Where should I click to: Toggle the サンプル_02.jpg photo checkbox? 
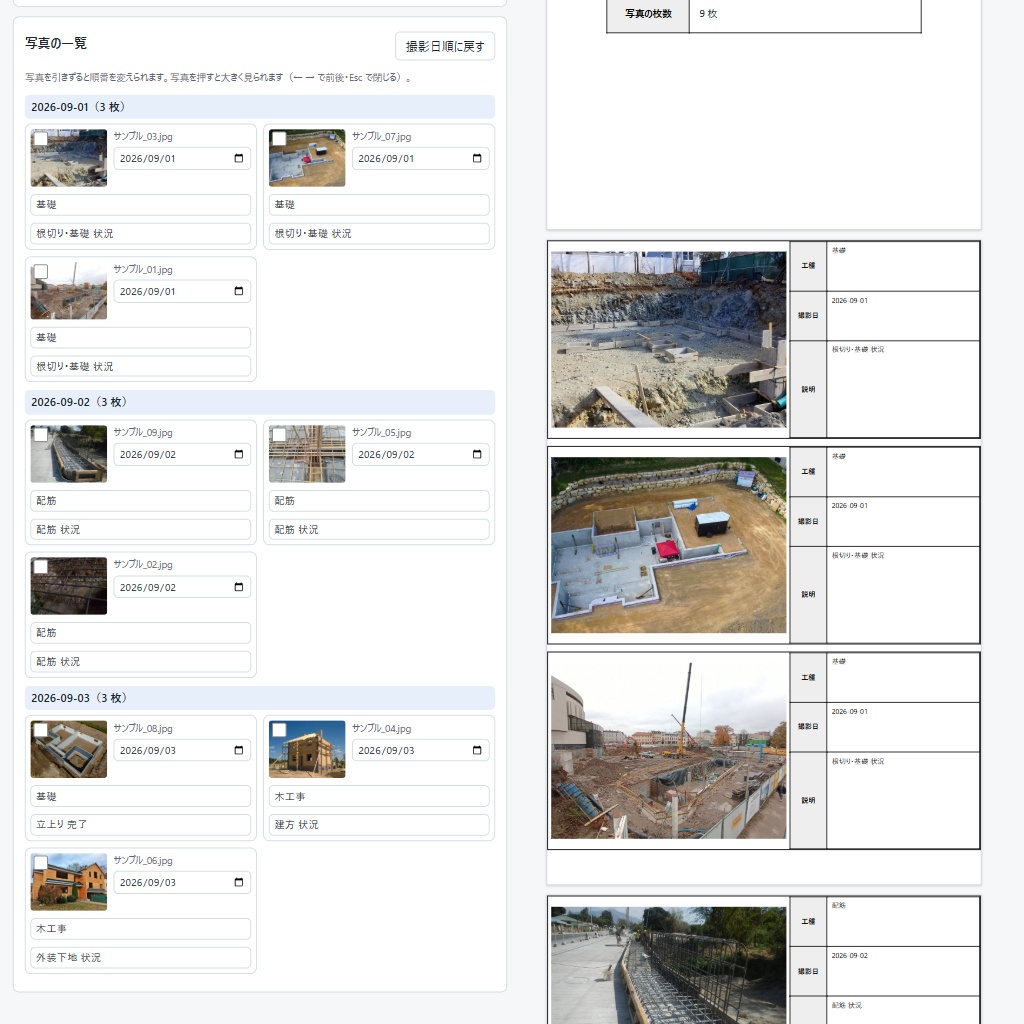point(40,566)
